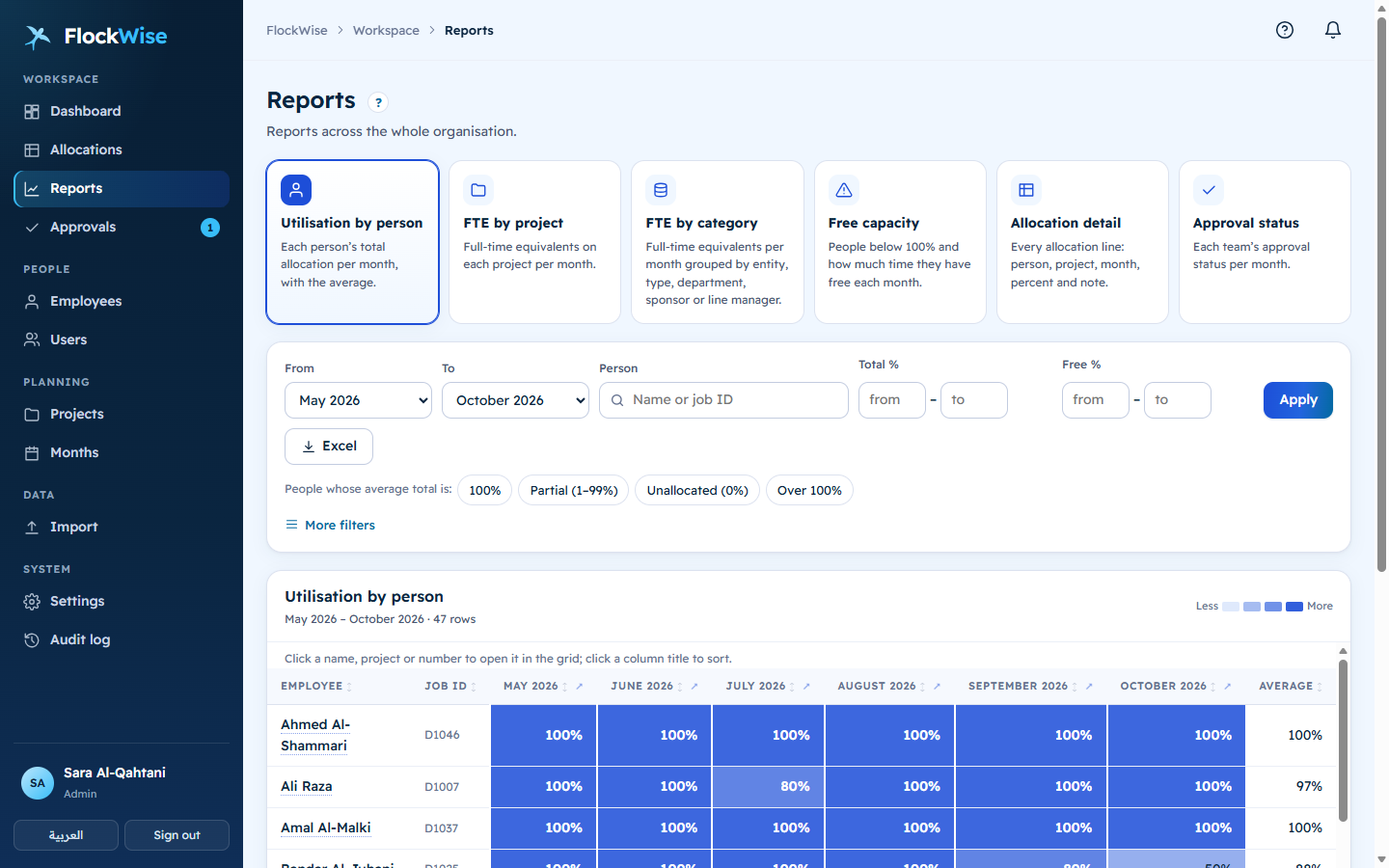This screenshot has height=868, width=1389.
Task: Sort by the Job ID column
Action: pos(450,687)
